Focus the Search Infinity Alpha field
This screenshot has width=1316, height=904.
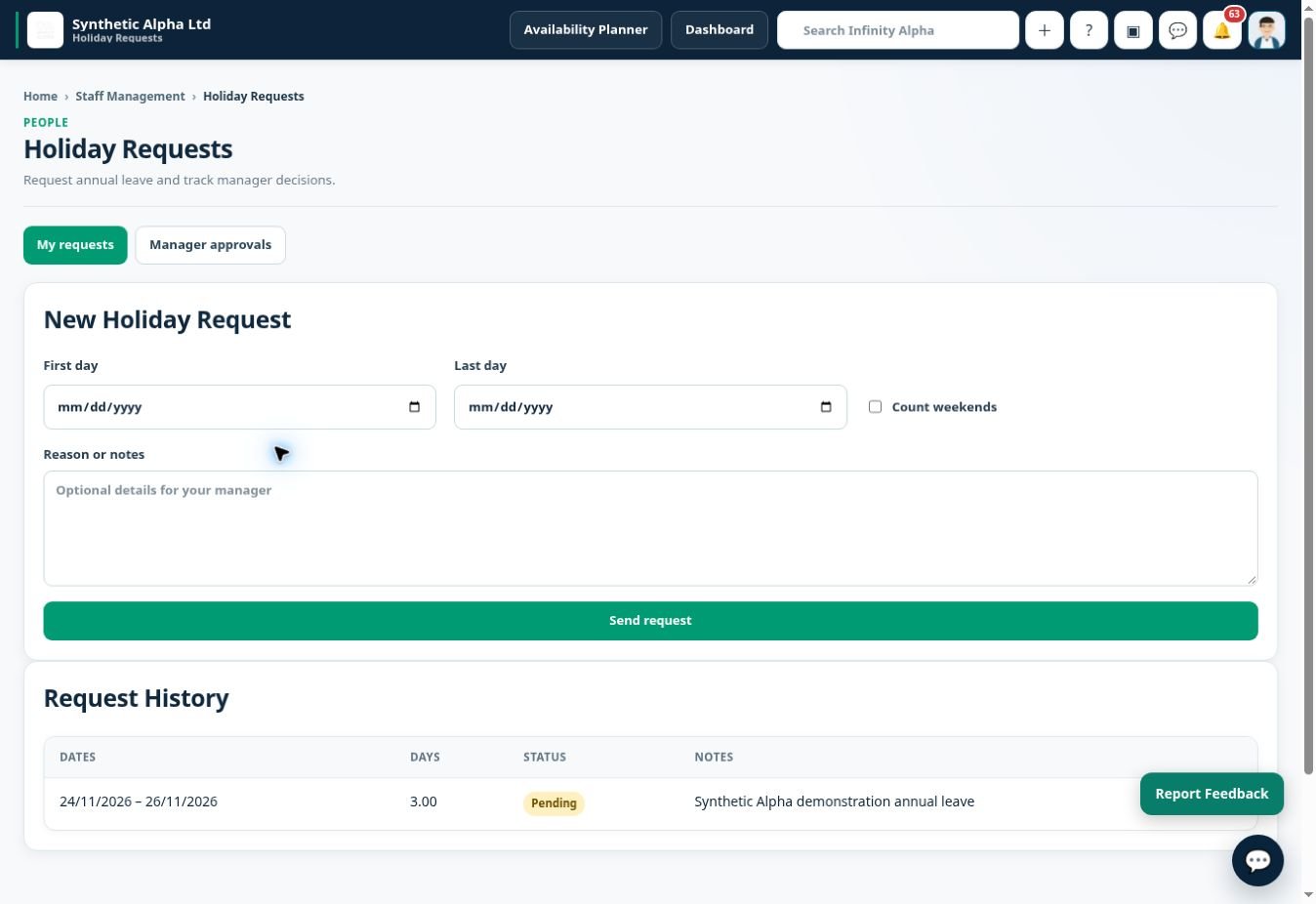(x=898, y=30)
